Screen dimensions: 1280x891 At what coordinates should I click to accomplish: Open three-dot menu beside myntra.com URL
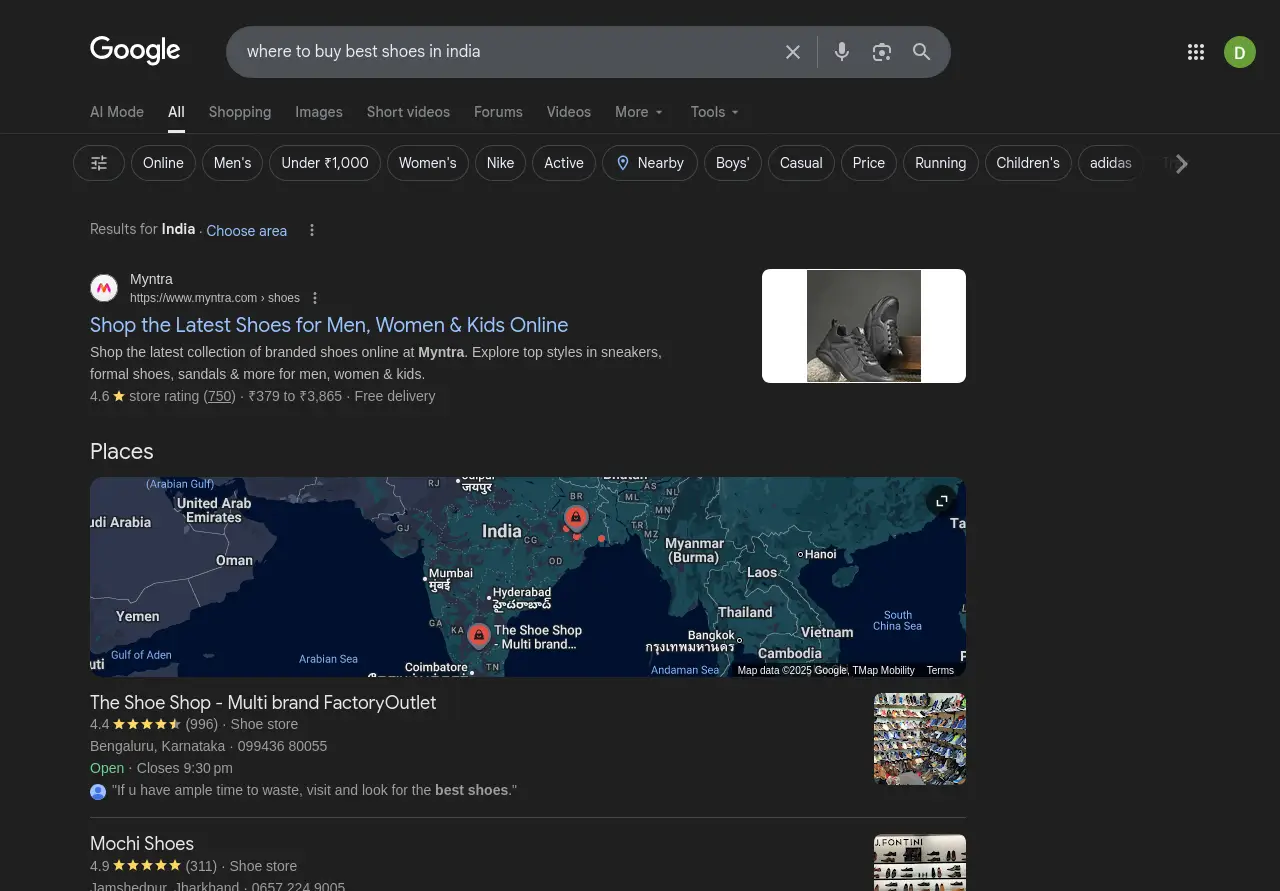pyautogui.click(x=315, y=298)
